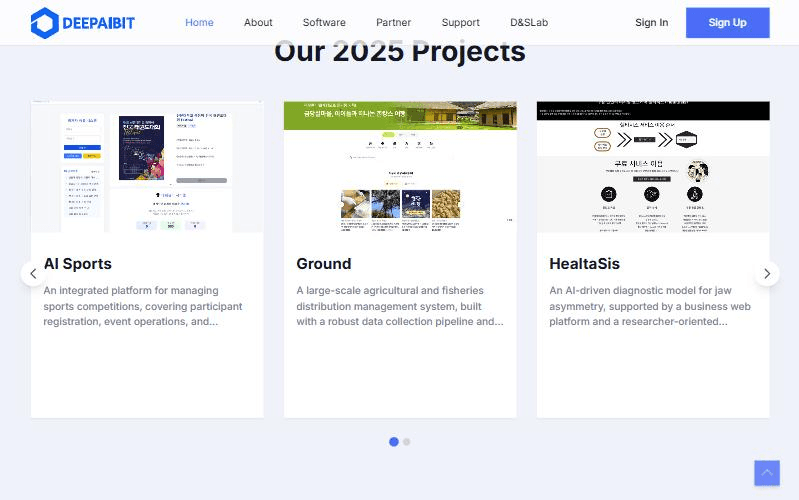
Task: Click the HealtaSis jaw asymmetry description
Action: click(x=650, y=306)
